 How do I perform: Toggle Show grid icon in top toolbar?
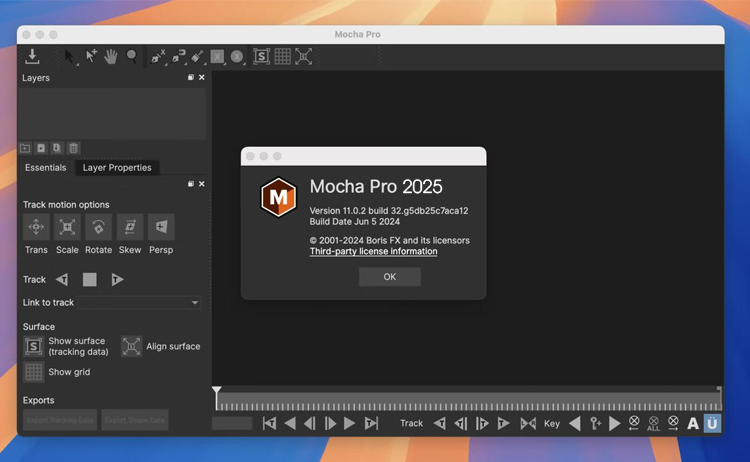(x=282, y=56)
